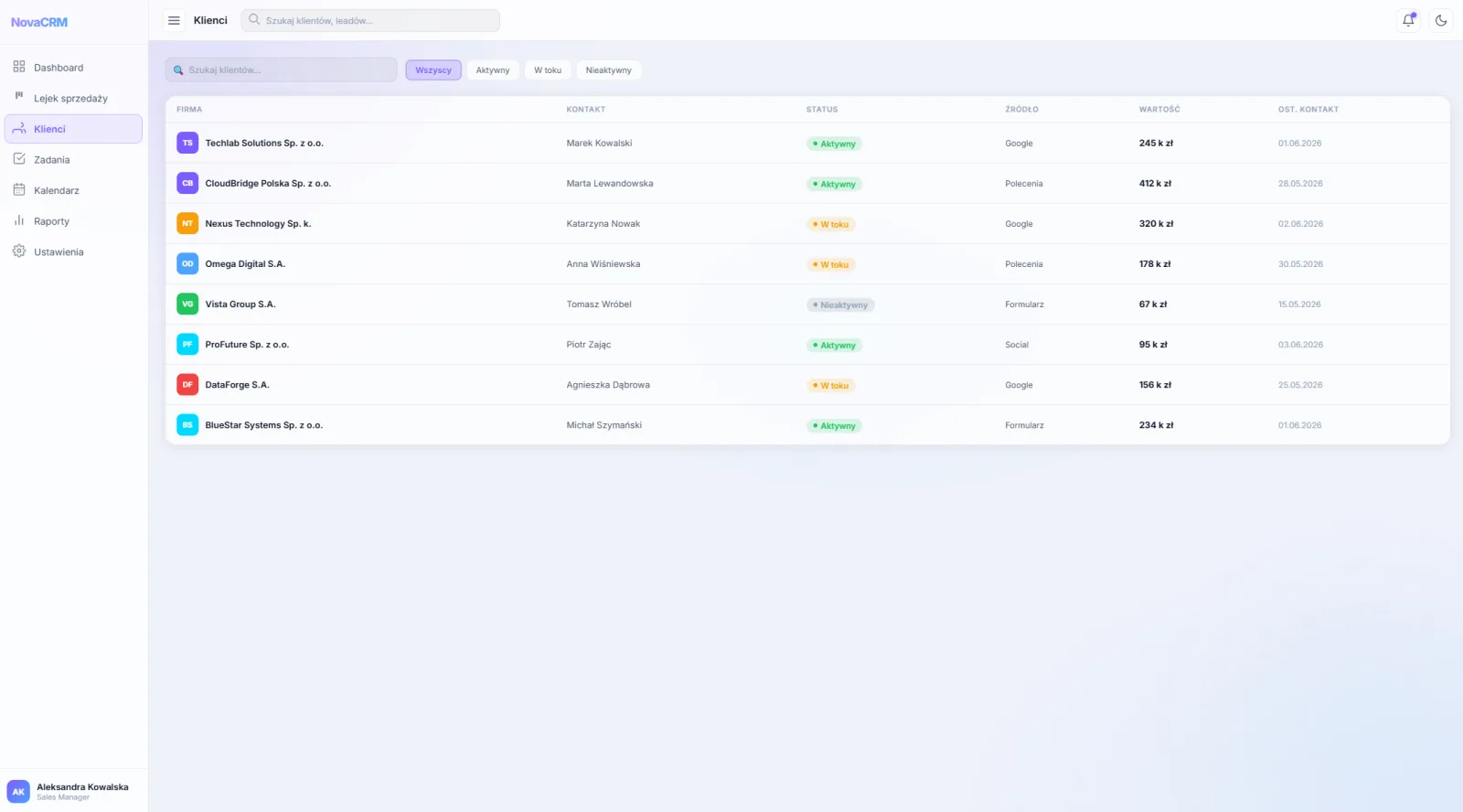Click the Lejek sprzedaży kanban icon
The width and height of the screenshot is (1463, 812).
pos(19,97)
